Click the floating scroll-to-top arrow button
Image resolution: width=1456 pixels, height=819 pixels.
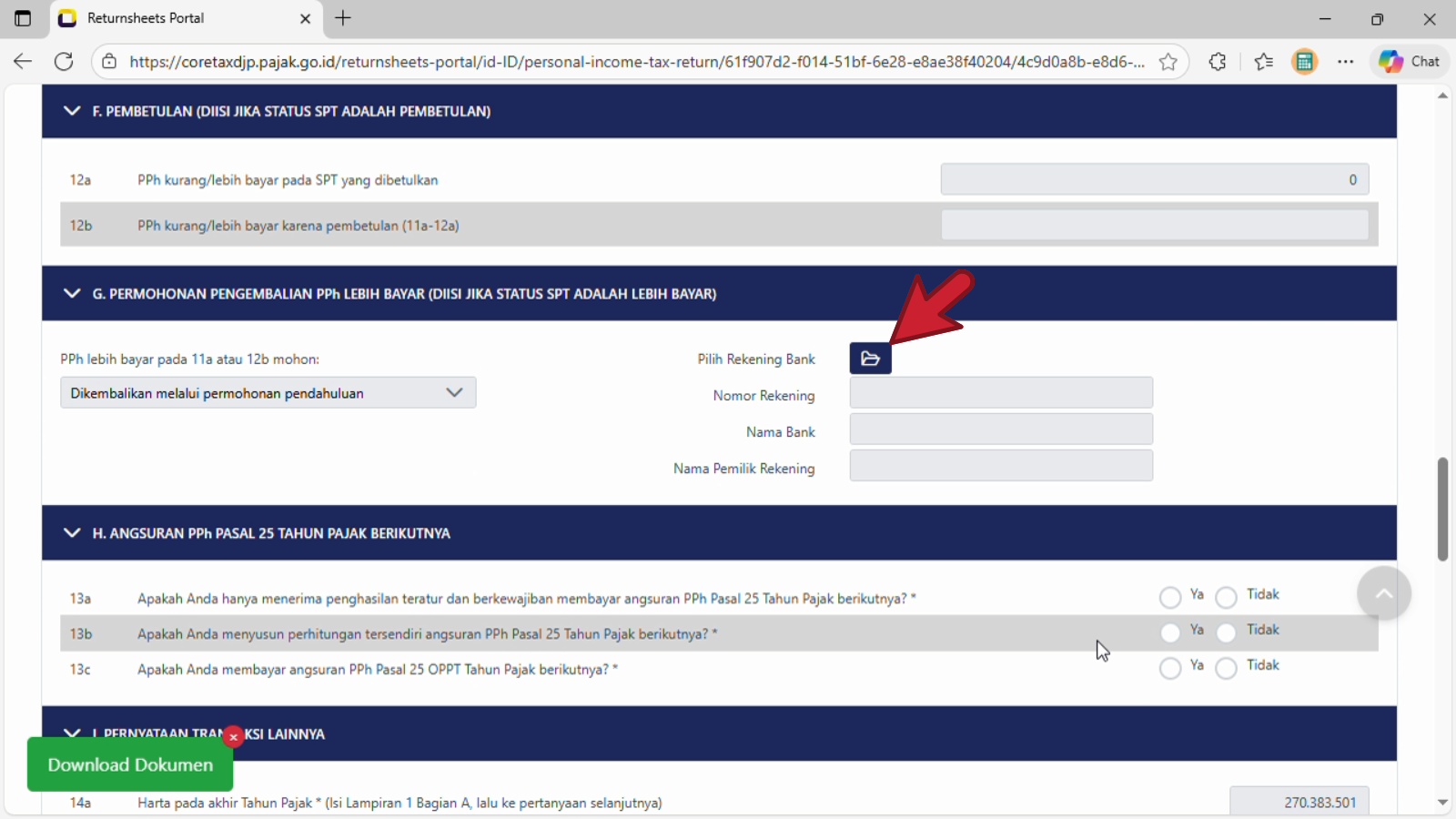[x=1384, y=593]
